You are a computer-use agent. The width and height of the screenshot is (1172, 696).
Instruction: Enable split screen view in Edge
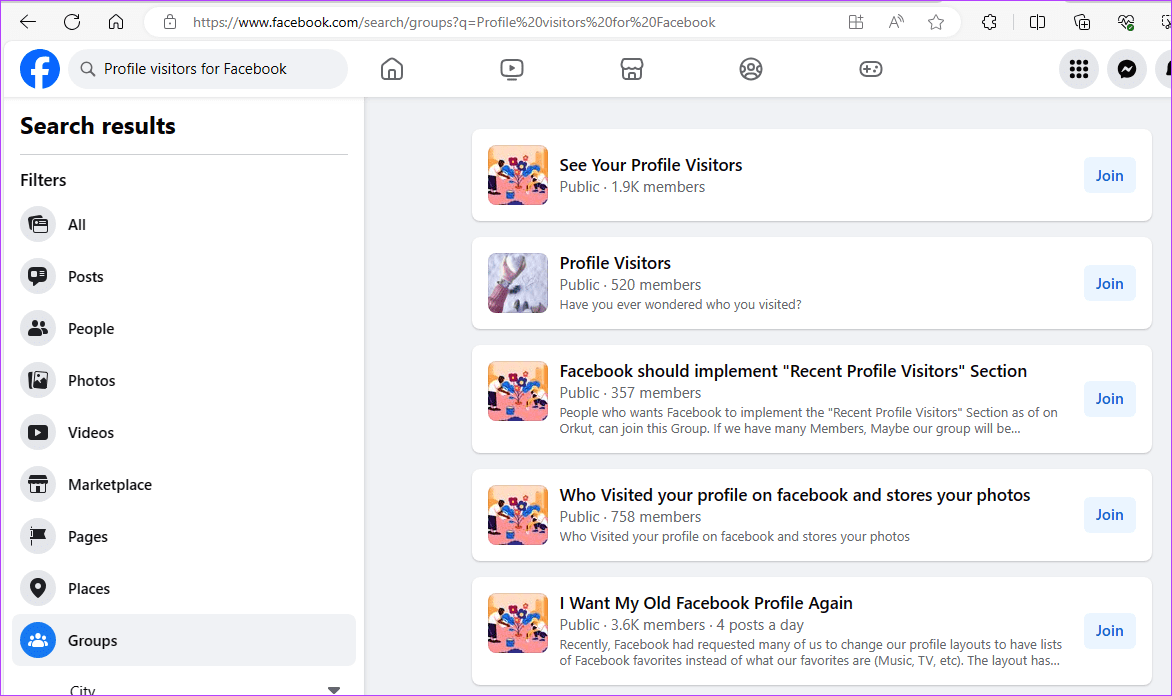[x=1037, y=21]
